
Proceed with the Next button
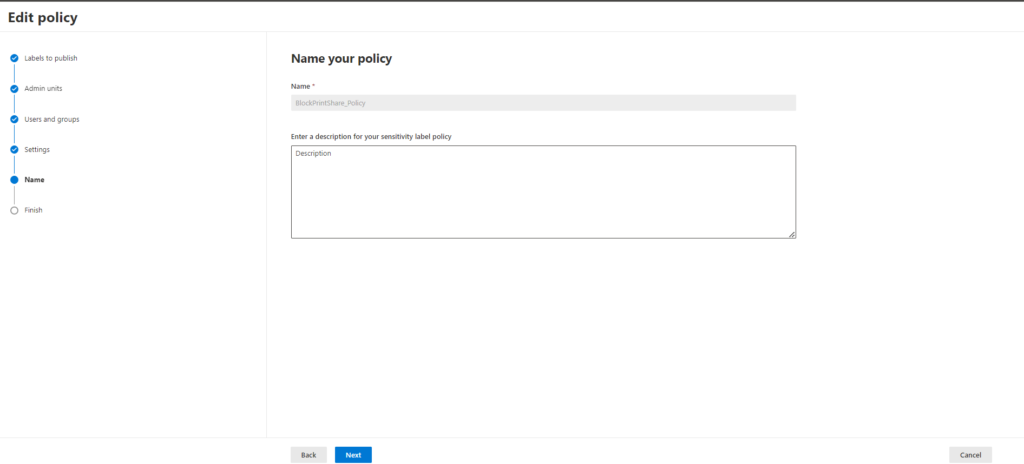pos(353,455)
